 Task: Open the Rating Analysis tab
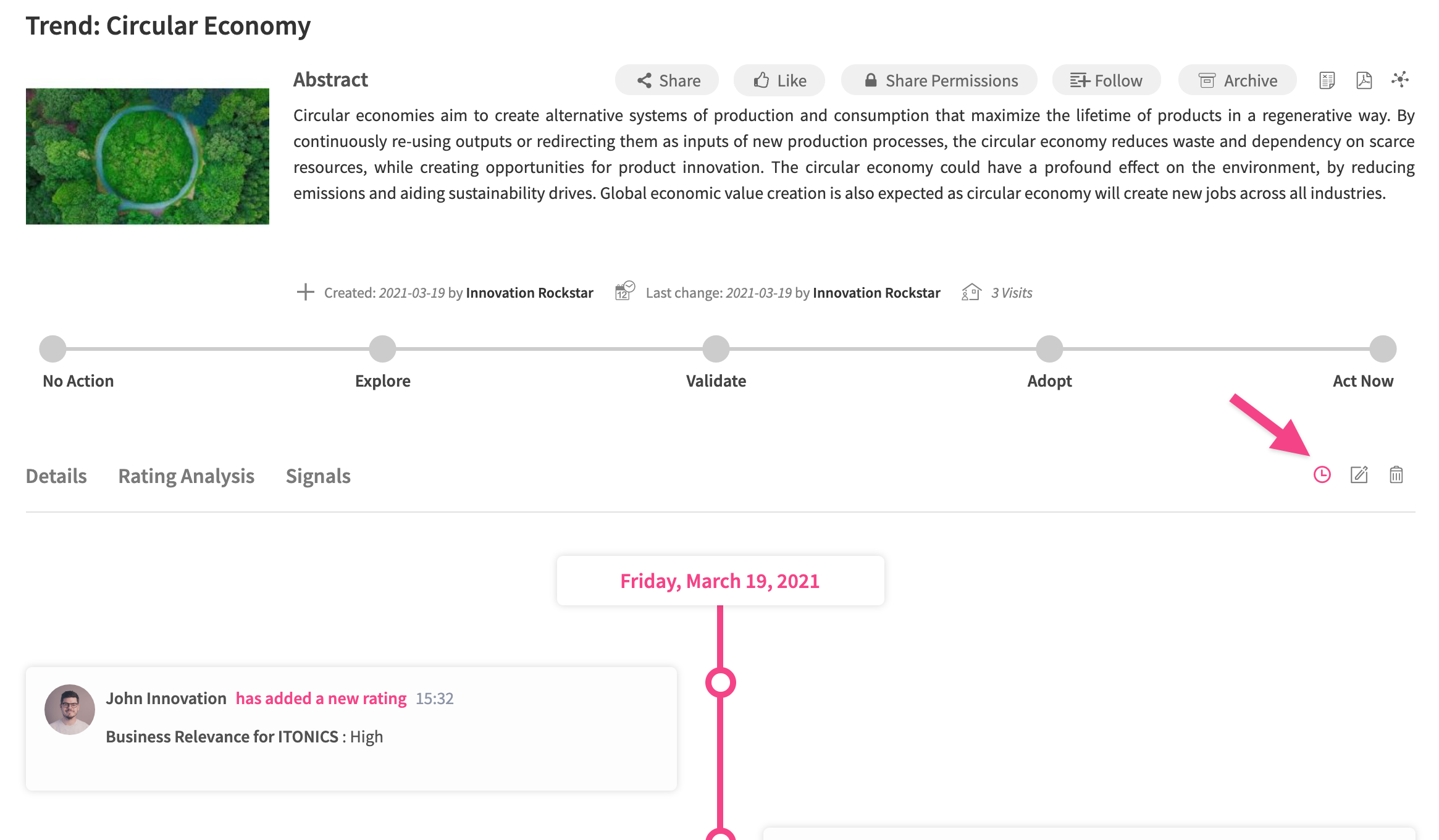(186, 476)
